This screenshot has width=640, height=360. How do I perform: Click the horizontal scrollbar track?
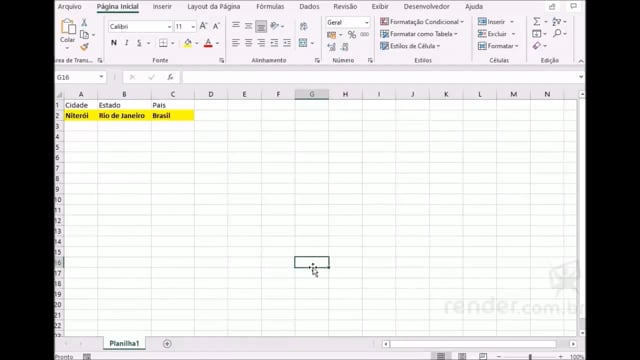(x=473, y=344)
